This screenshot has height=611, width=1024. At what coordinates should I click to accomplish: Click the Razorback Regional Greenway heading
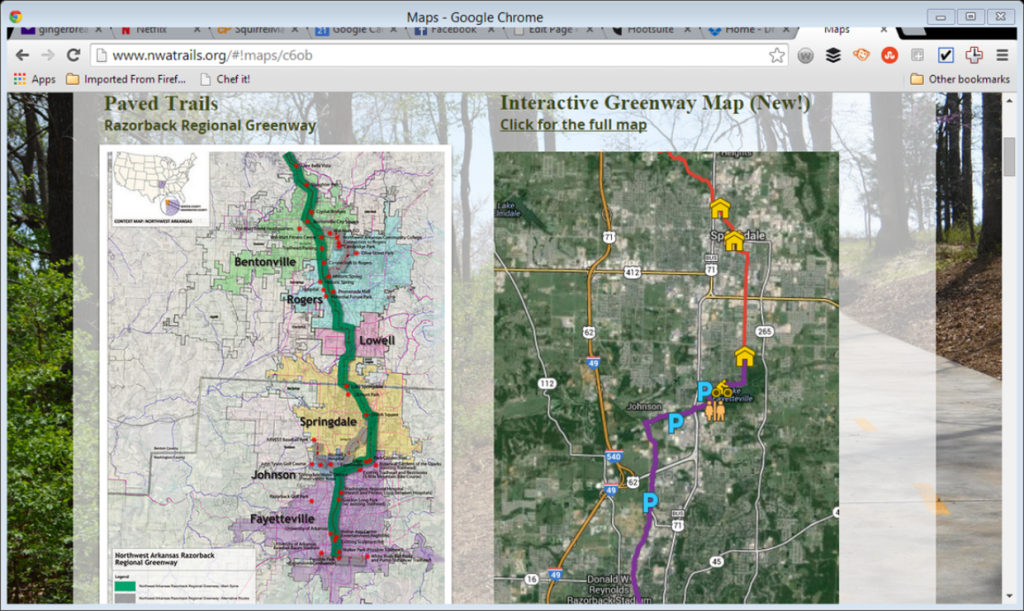tap(210, 125)
